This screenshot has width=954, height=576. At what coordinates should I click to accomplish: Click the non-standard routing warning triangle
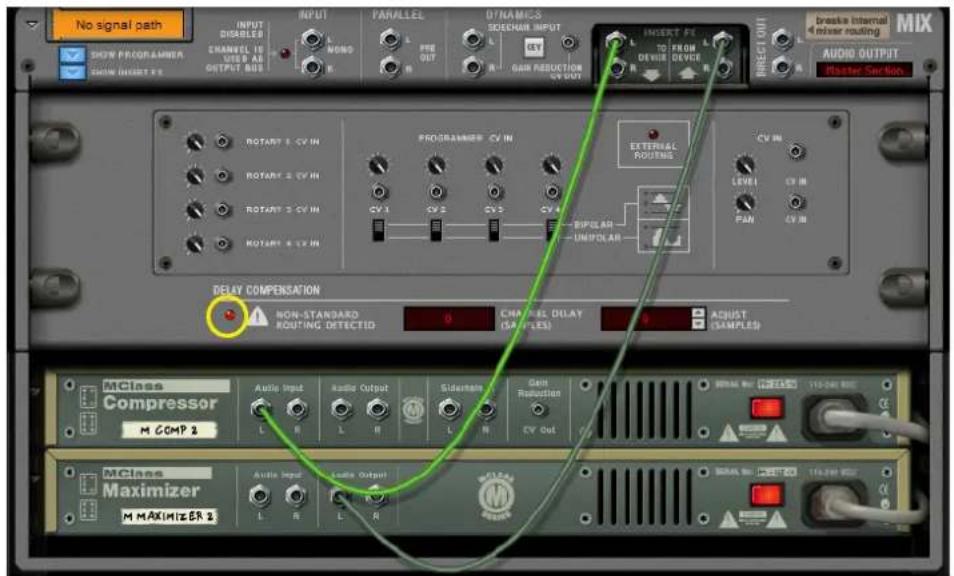tap(258, 317)
